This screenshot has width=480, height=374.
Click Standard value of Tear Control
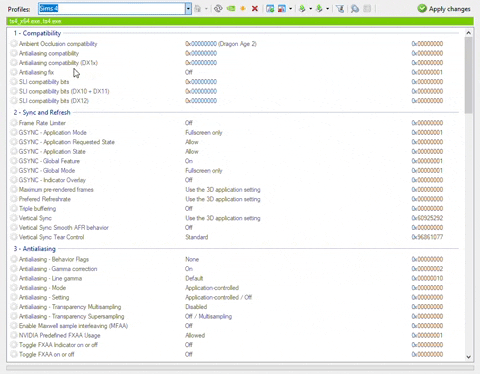(197, 237)
